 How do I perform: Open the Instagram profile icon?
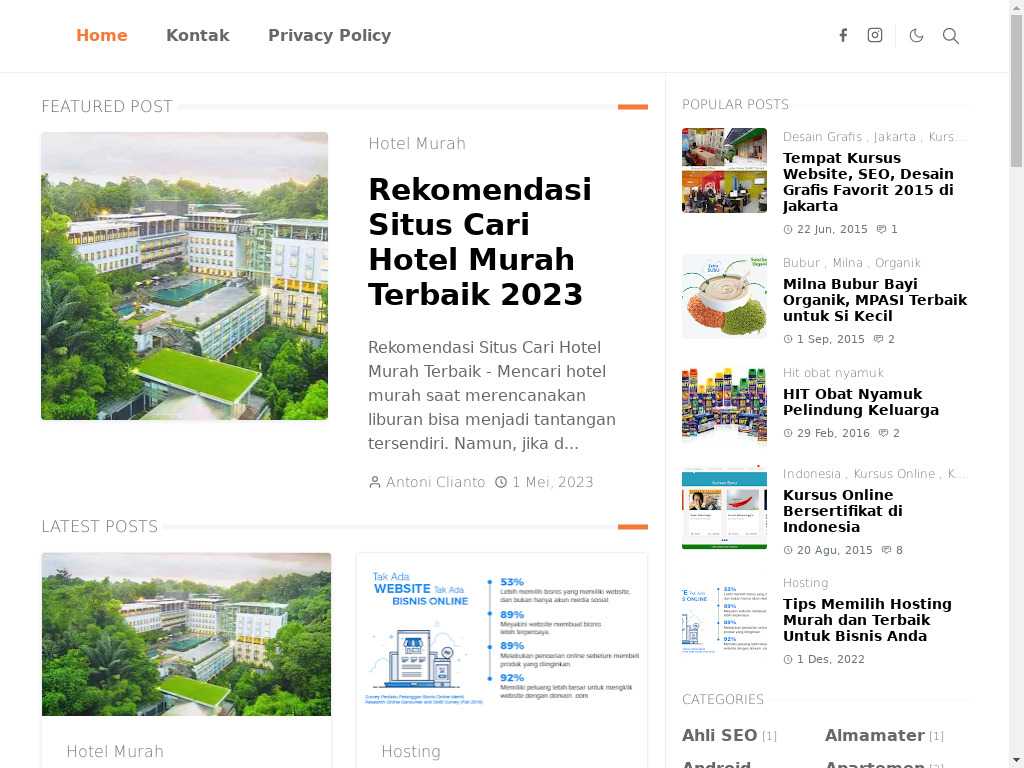point(875,35)
